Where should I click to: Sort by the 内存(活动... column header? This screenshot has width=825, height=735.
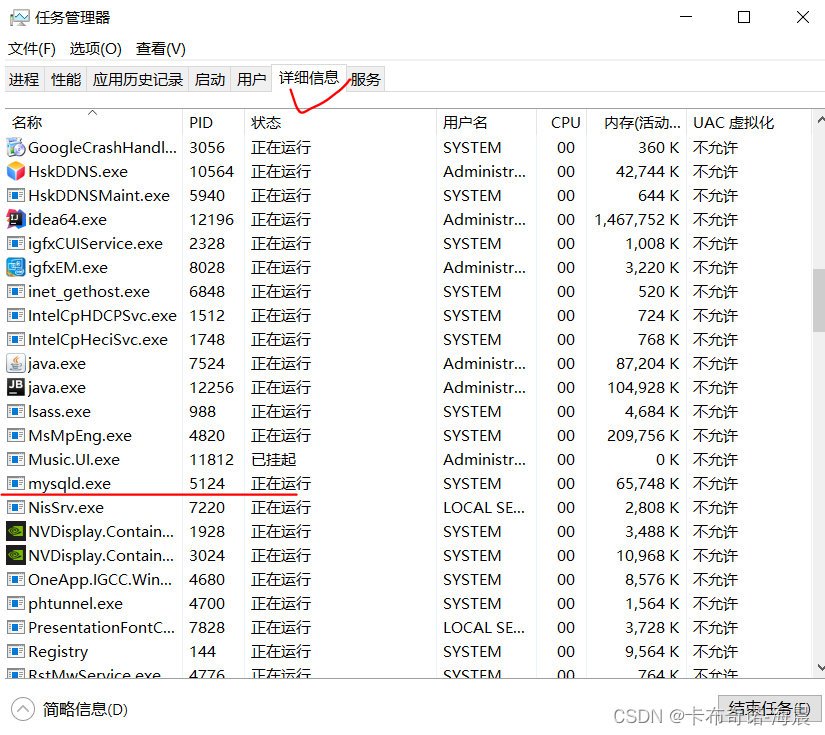[x=637, y=123]
